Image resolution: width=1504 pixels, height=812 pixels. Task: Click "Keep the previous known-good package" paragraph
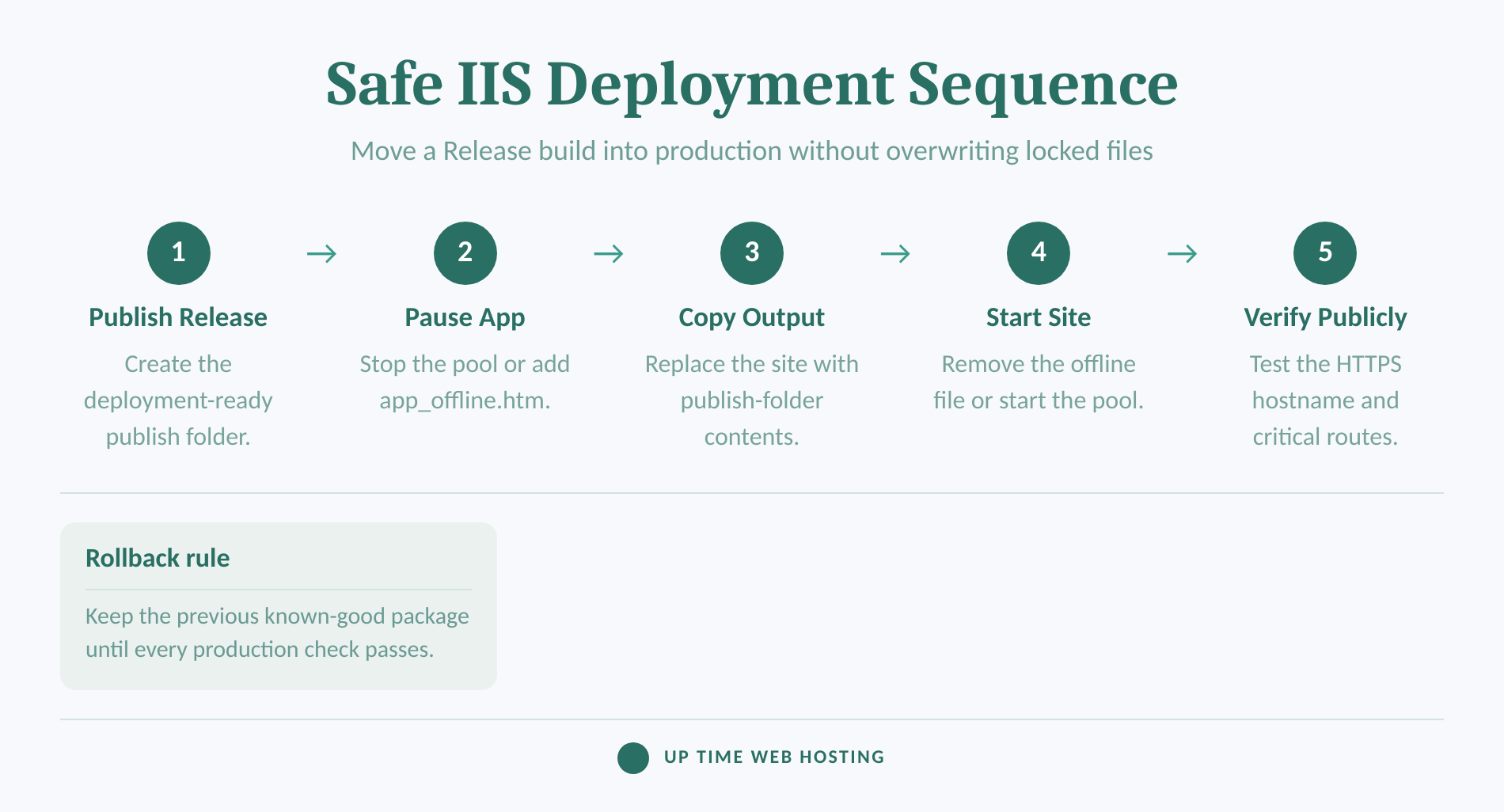pos(277,632)
